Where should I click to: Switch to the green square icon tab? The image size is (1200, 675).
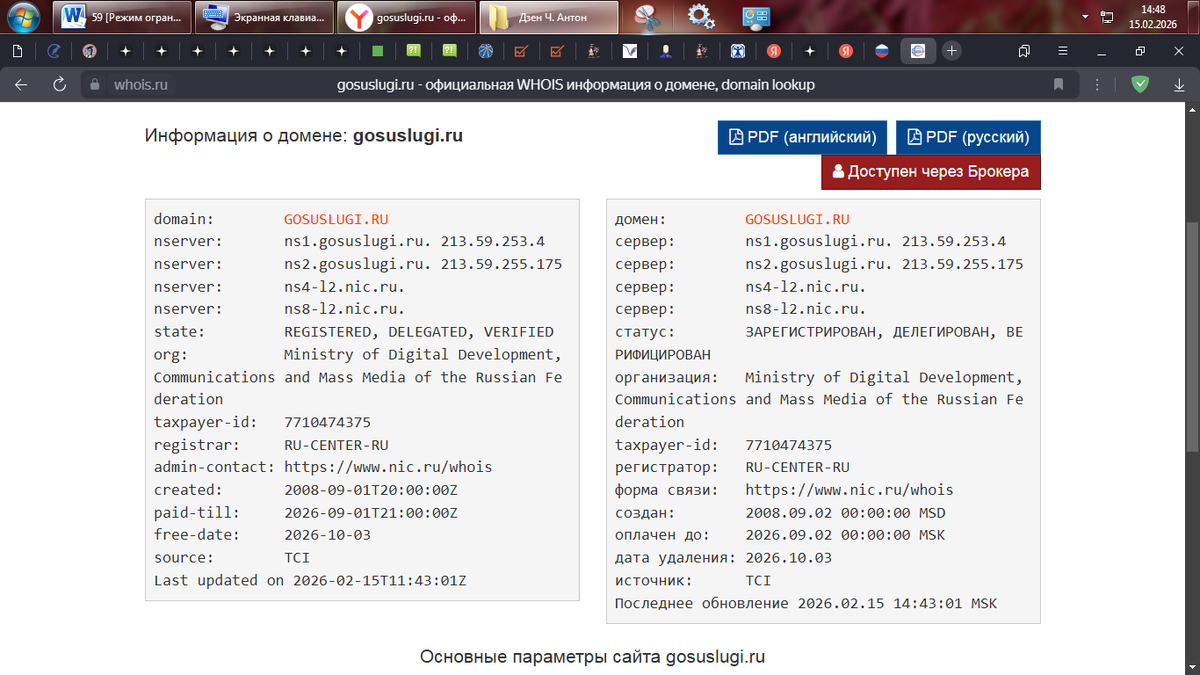[378, 50]
